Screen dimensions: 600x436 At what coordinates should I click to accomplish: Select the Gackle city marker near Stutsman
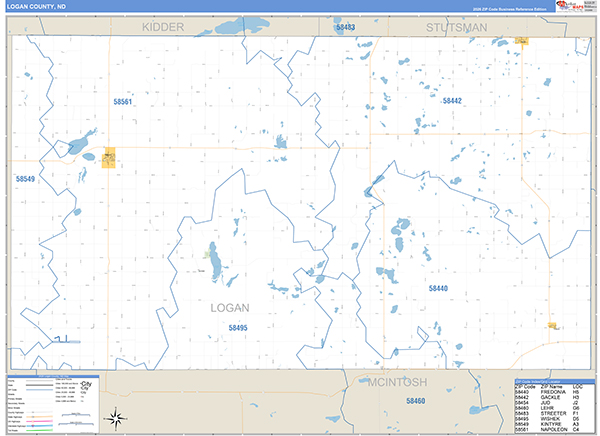pyautogui.click(x=522, y=41)
